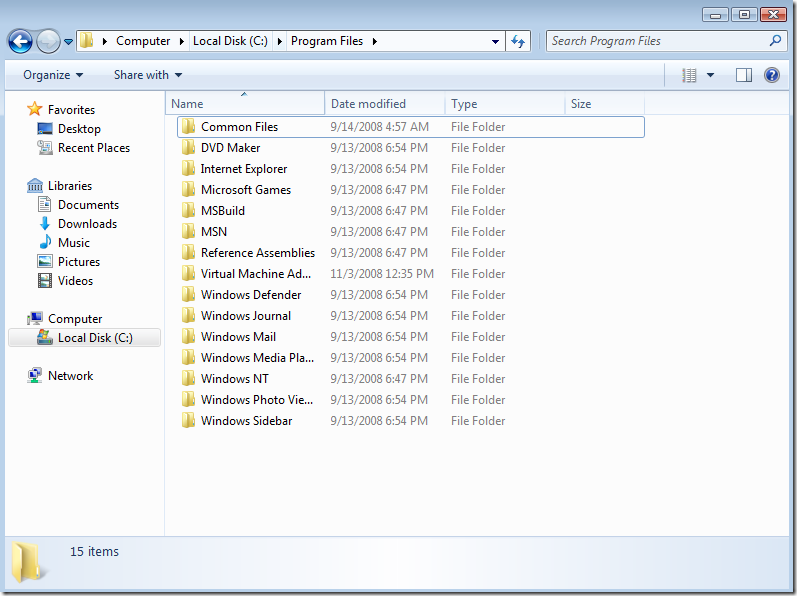Maximize the Explorer window
Viewport: 797px width, 596px height.
tap(744, 14)
